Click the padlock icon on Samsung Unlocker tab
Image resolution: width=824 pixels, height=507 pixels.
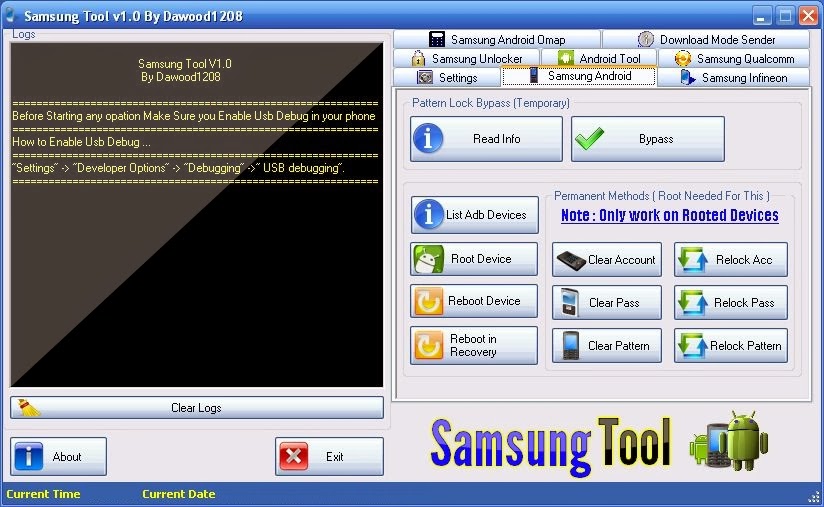418,58
